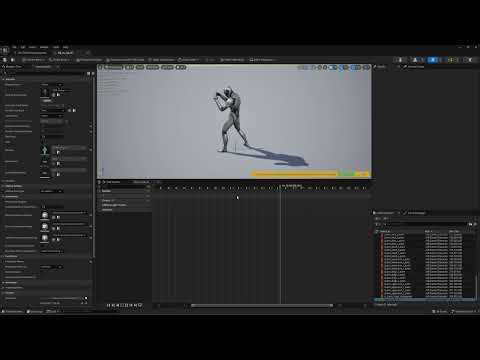Image resolution: width=480 pixels, height=360 pixels.
Task: Open the viewport Show dropdown
Action: pyautogui.click(x=140, y=67)
